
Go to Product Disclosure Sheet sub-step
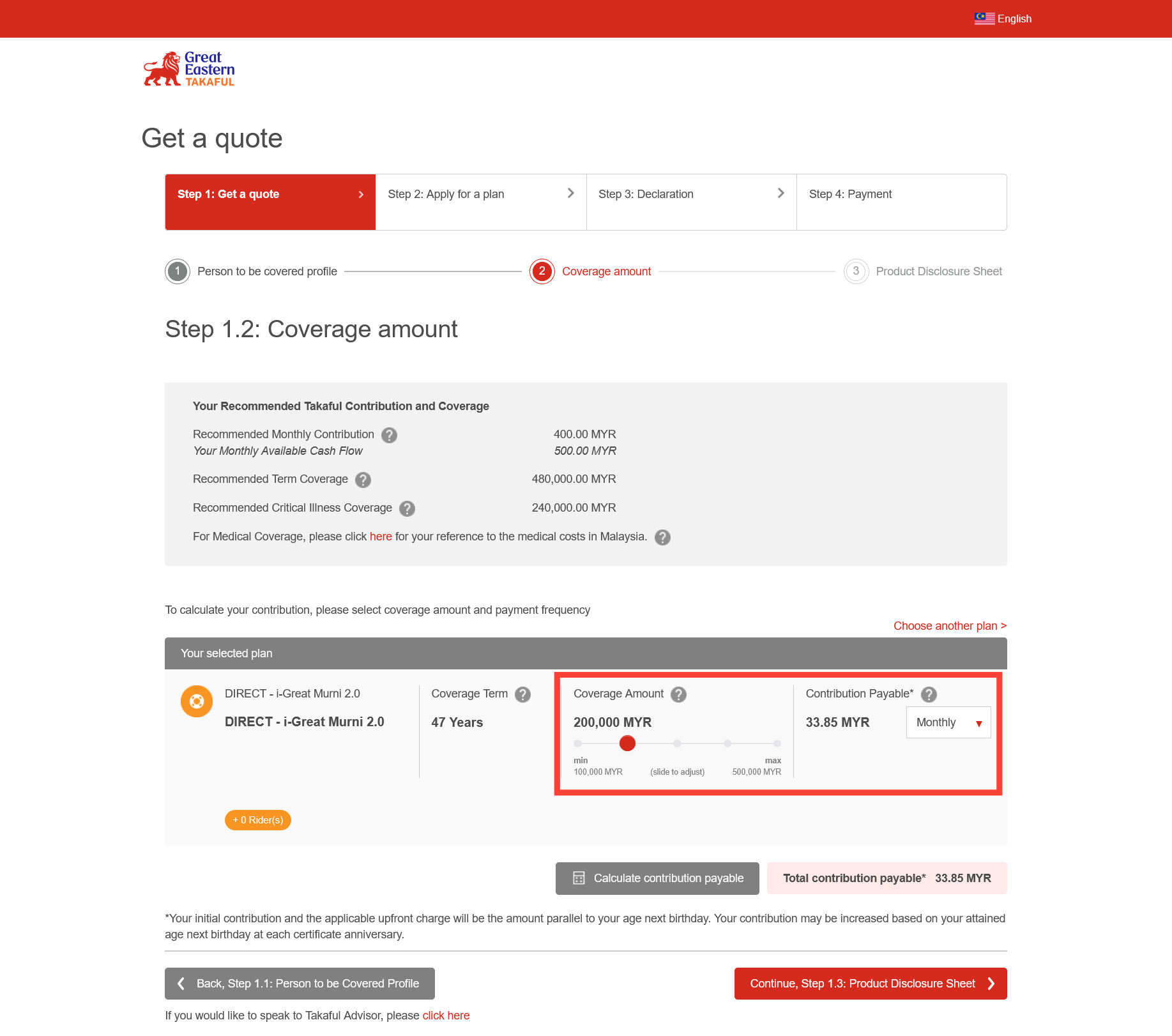(939, 271)
